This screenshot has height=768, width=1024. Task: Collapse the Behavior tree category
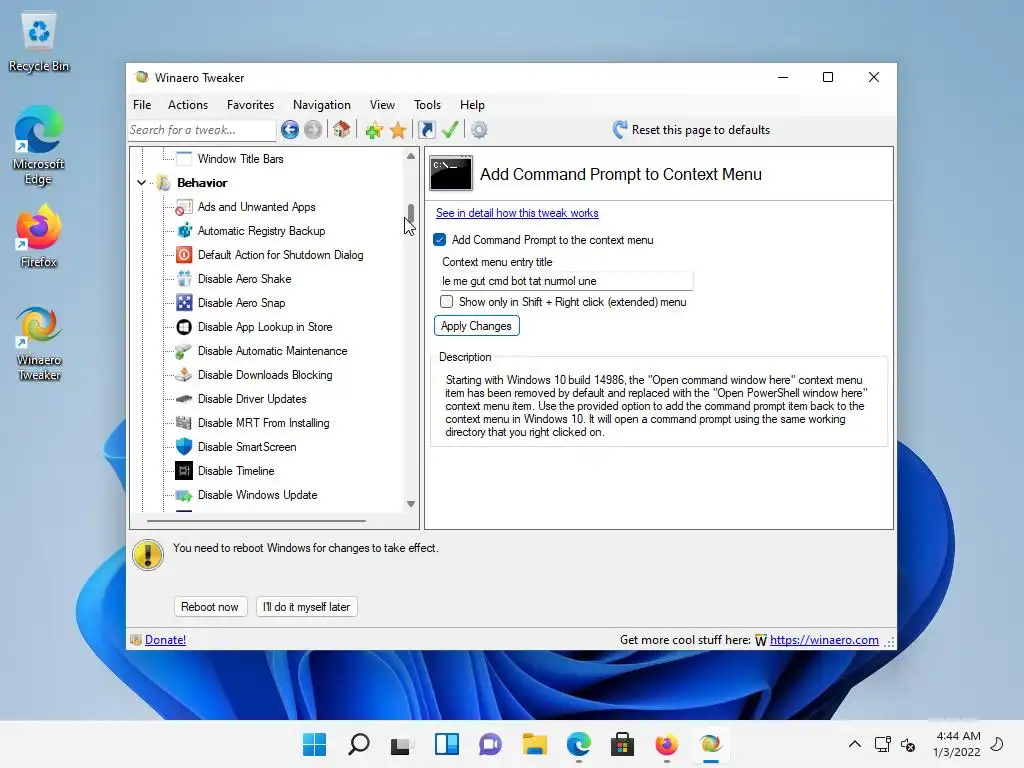point(141,183)
